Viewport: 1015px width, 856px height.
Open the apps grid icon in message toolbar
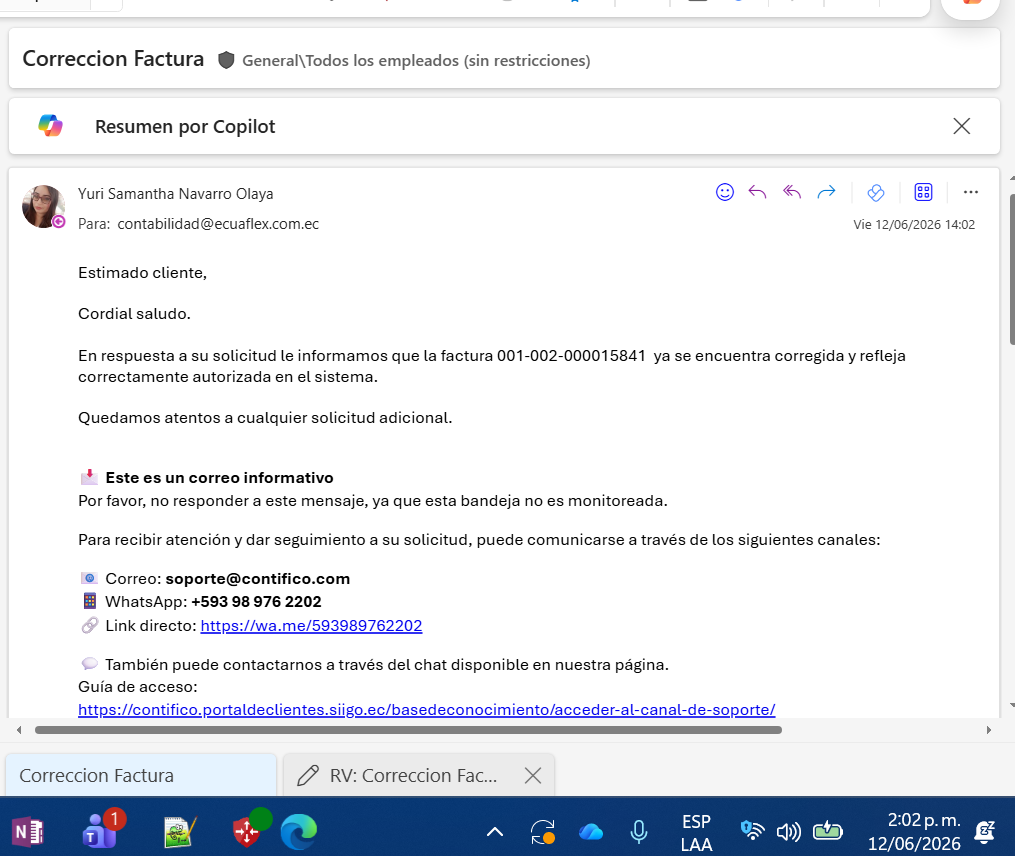tap(923, 192)
